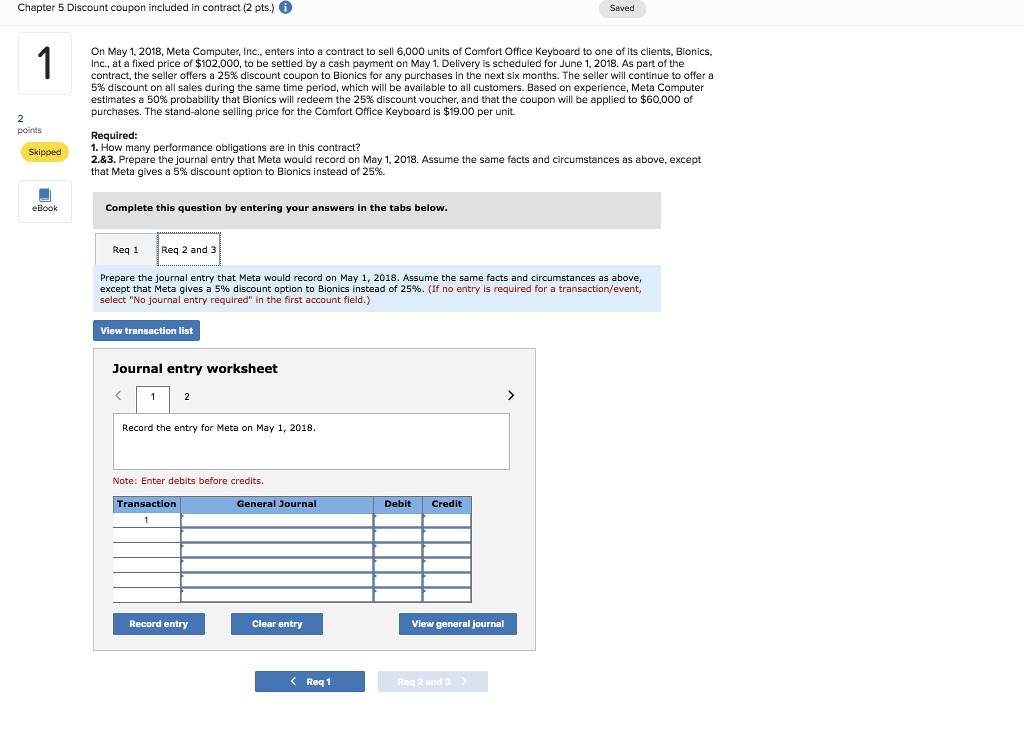Click 'Complete this question by entering your answers' banner
This screenshot has height=730, width=1024.
[x=377, y=210]
